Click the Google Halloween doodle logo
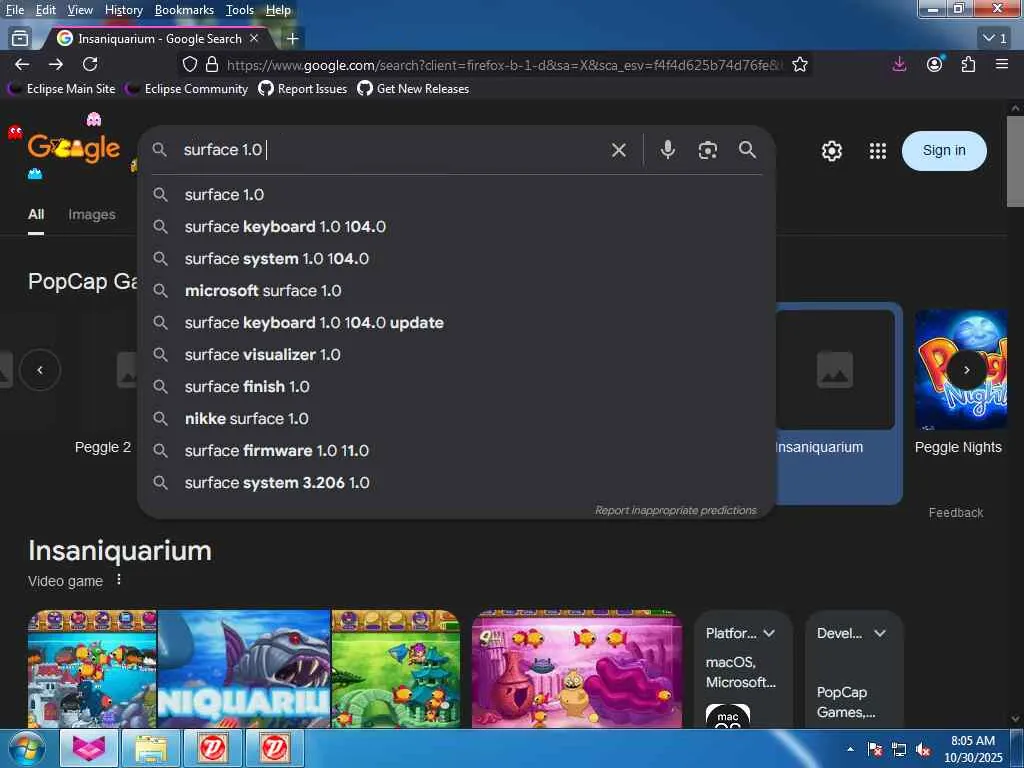Screen dimensions: 1024x768 pyautogui.click(x=73, y=148)
